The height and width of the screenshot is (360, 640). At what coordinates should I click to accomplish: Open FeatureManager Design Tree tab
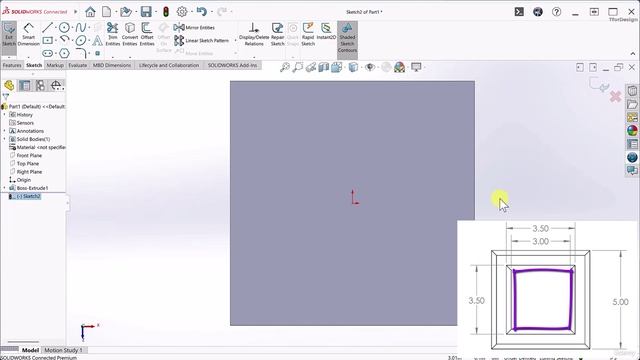[9, 85]
